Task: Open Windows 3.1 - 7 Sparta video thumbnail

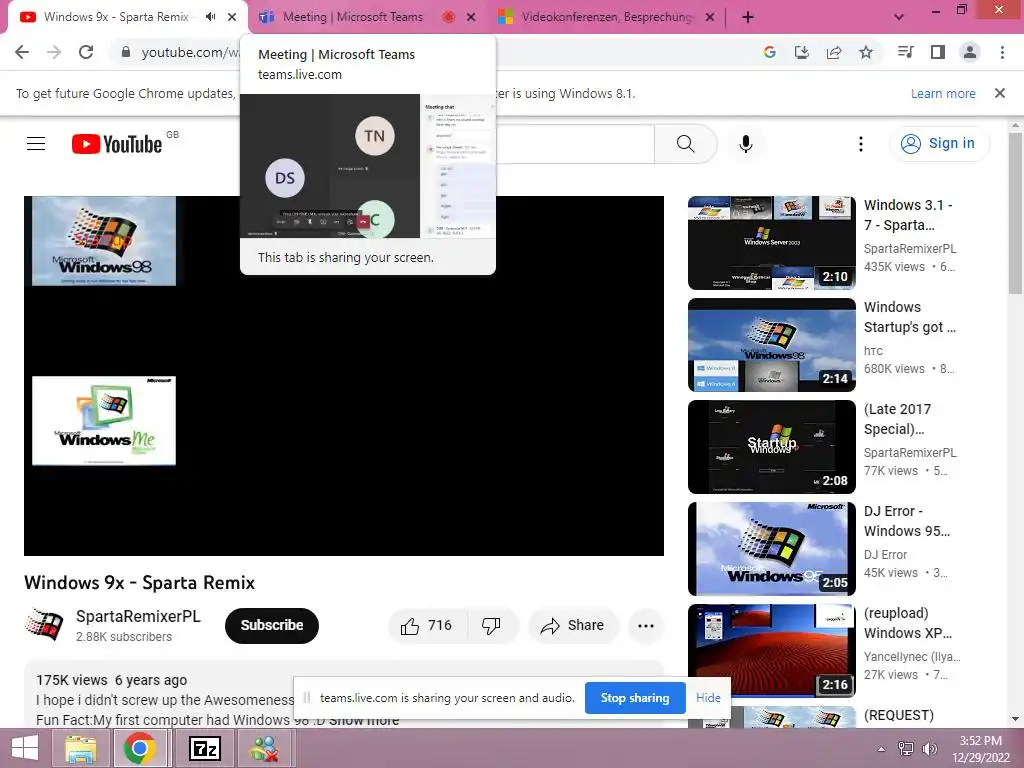Action: tap(771, 242)
